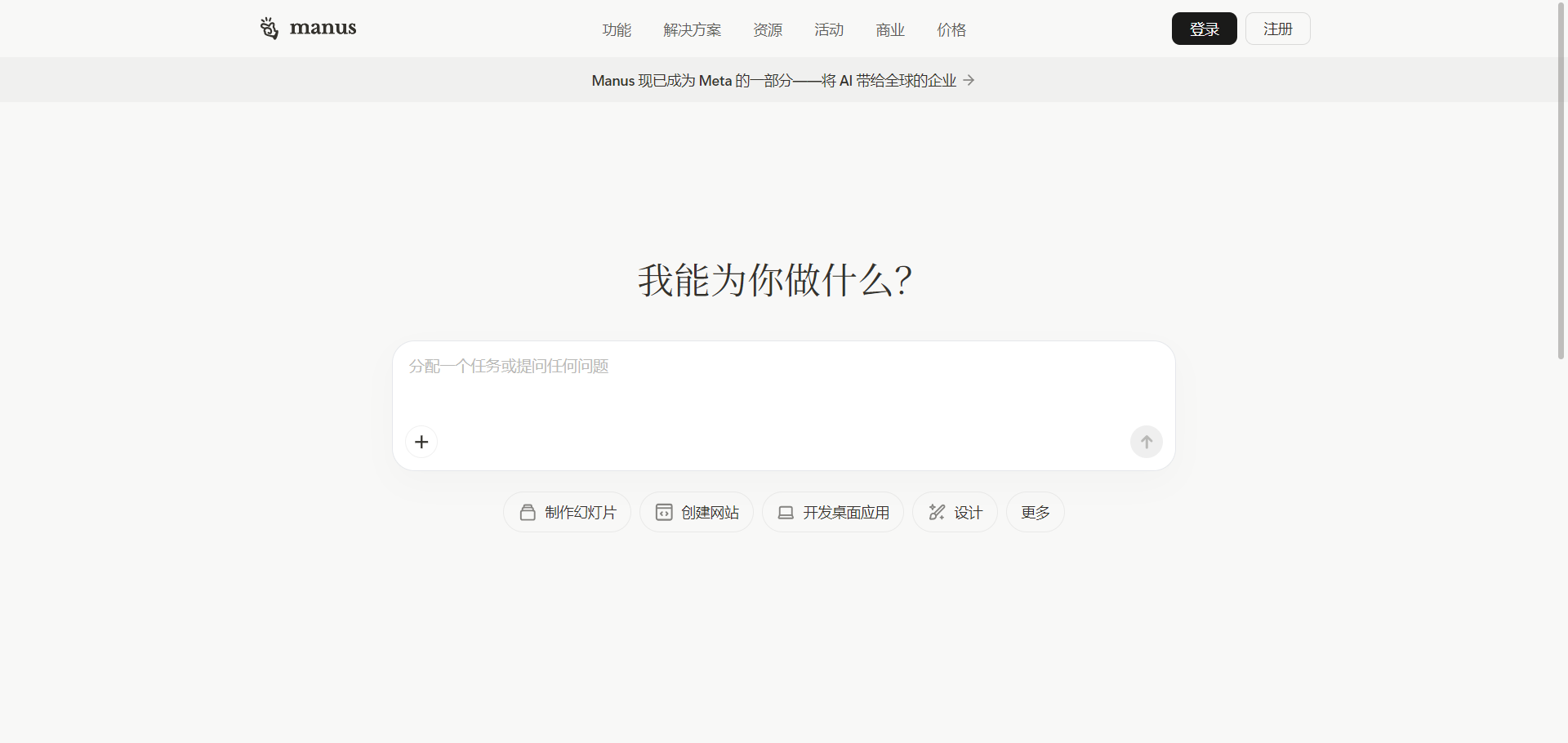Expand the 活动 menu in header
Image resolution: width=1568 pixels, height=743 pixels.
click(x=829, y=30)
